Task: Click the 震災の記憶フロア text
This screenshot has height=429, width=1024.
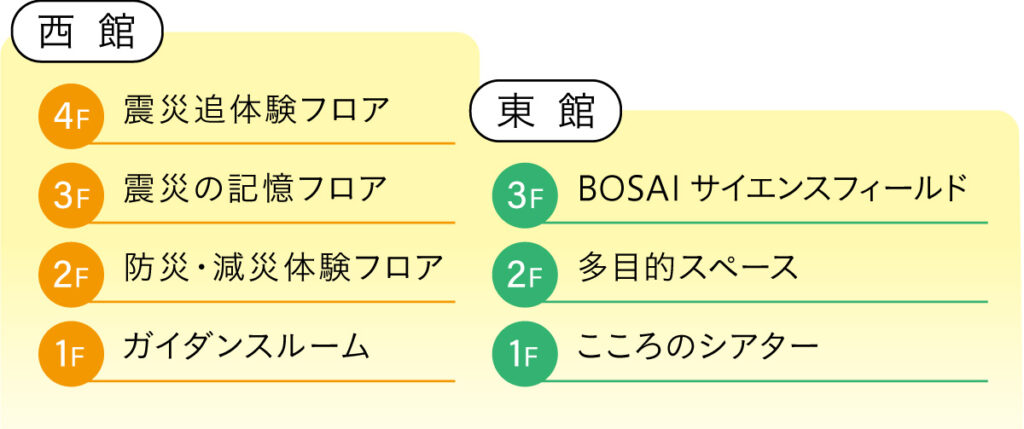Action: (x=254, y=188)
